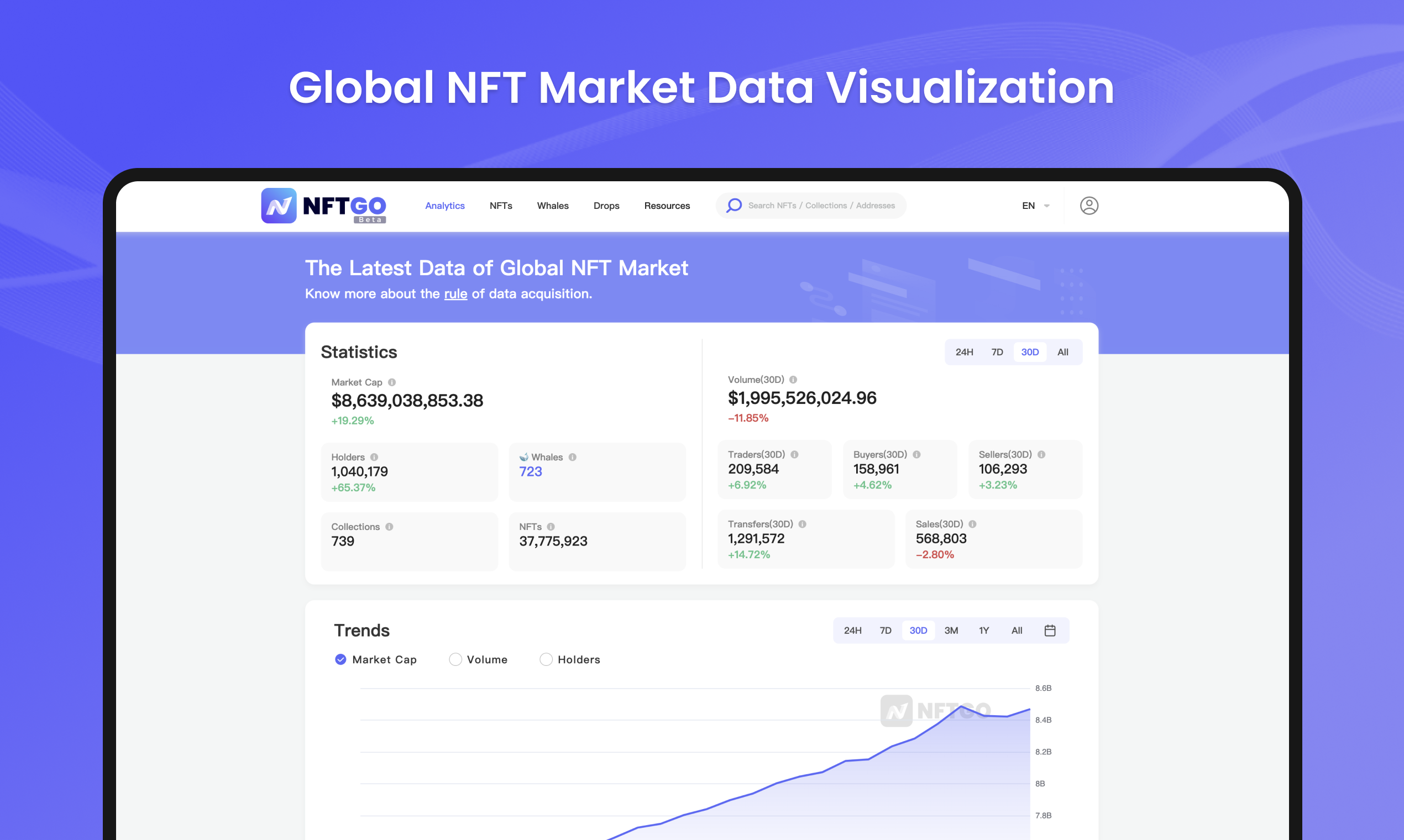Go to the NFTs section
Screen dimensions: 1404x840
click(x=500, y=206)
